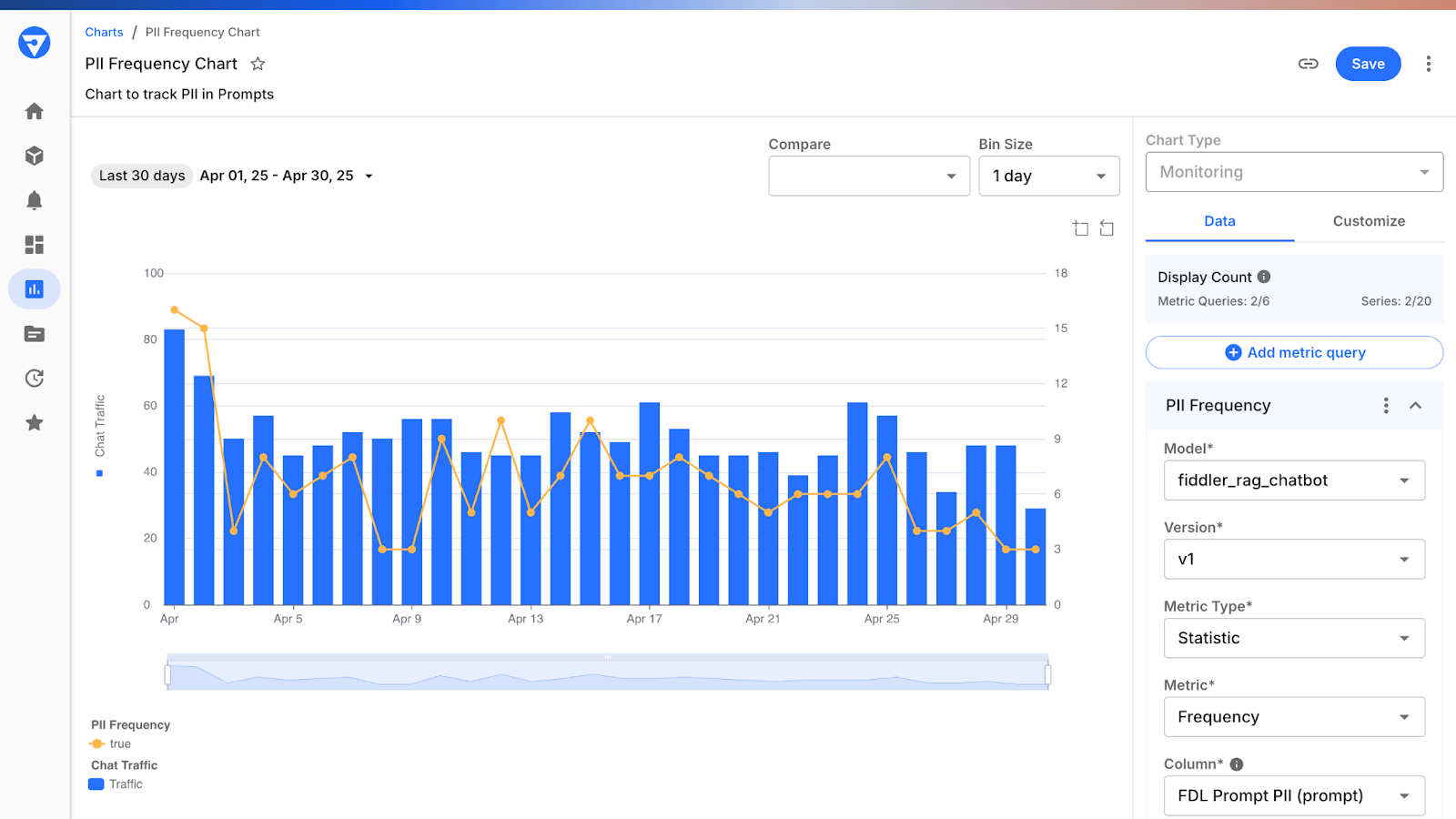Click the Display Count info icon
Image resolution: width=1456 pixels, height=819 pixels.
pos(1264,277)
